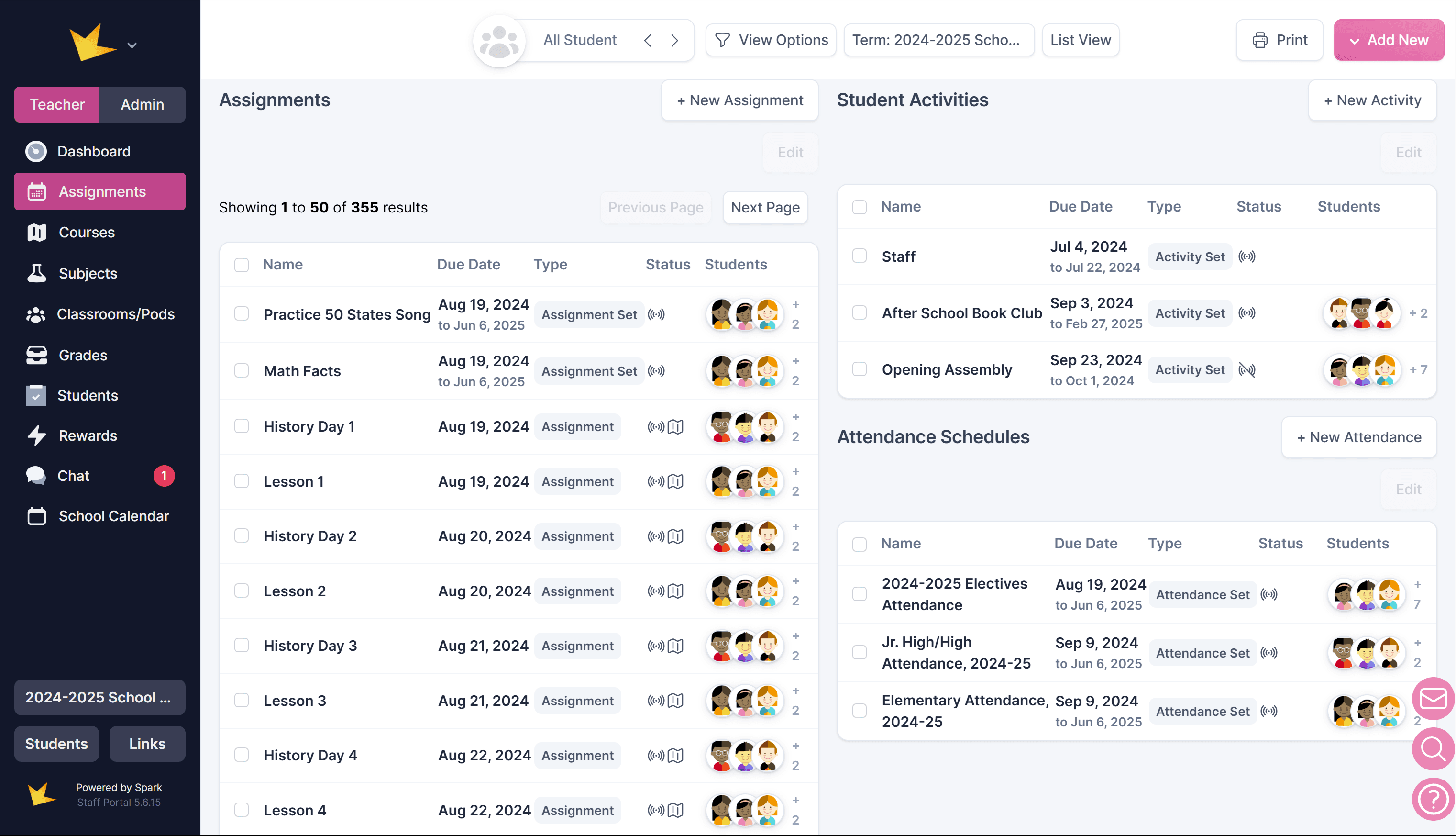
Task: Go to next student with right chevron
Action: [675, 40]
